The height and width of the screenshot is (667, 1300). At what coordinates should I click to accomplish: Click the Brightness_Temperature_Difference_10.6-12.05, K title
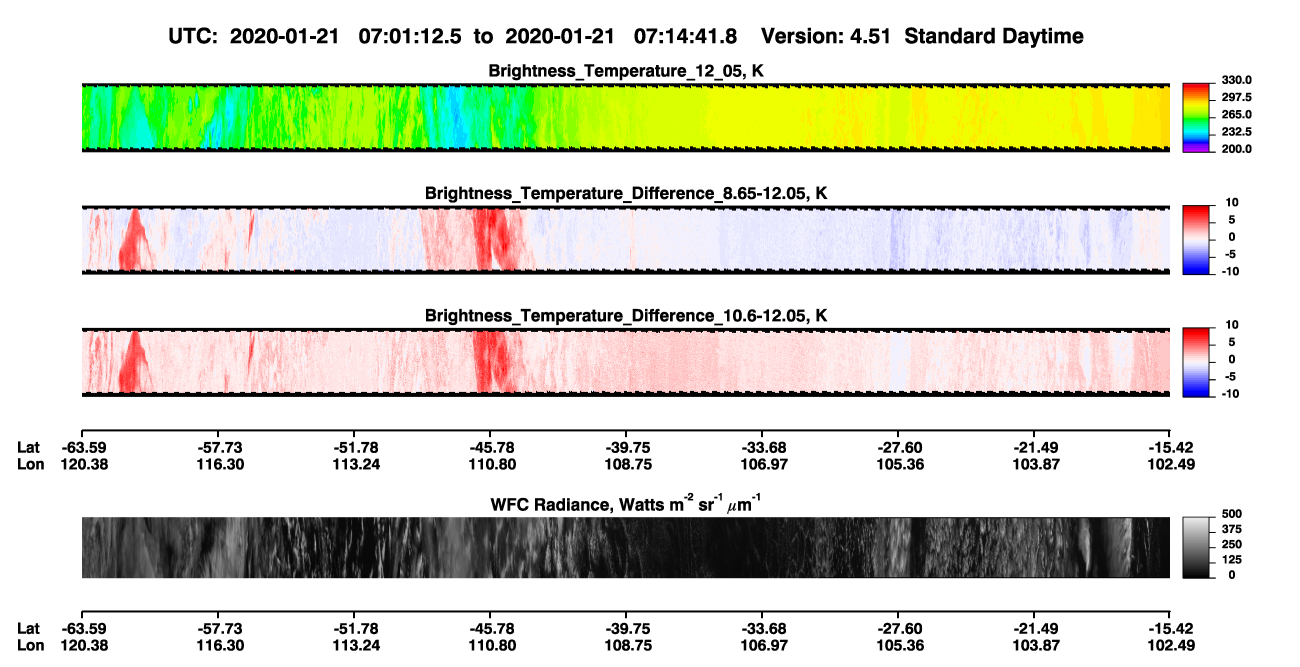[626, 316]
